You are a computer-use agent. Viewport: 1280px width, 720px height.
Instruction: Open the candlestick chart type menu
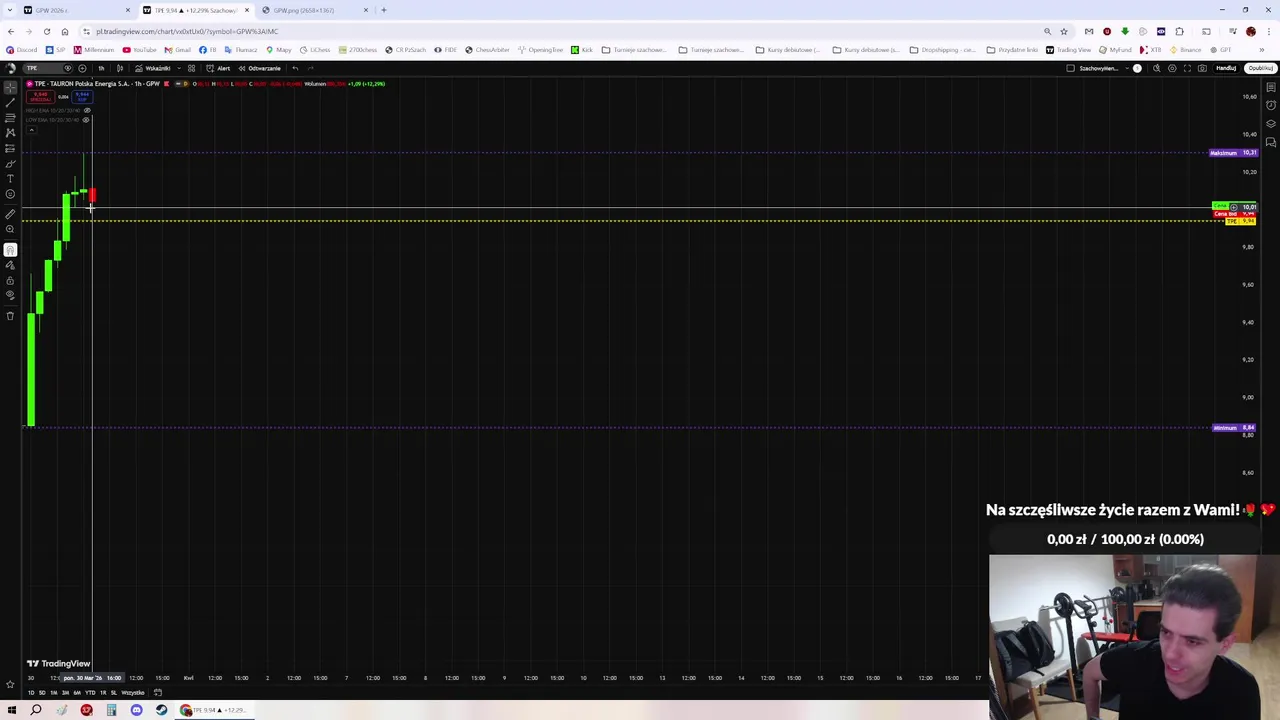pyautogui.click(x=120, y=68)
